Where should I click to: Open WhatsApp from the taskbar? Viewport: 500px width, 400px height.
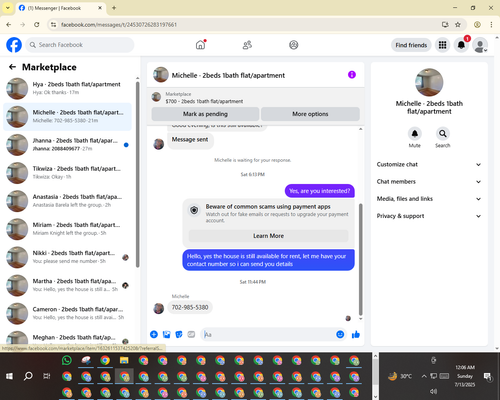pos(67,360)
